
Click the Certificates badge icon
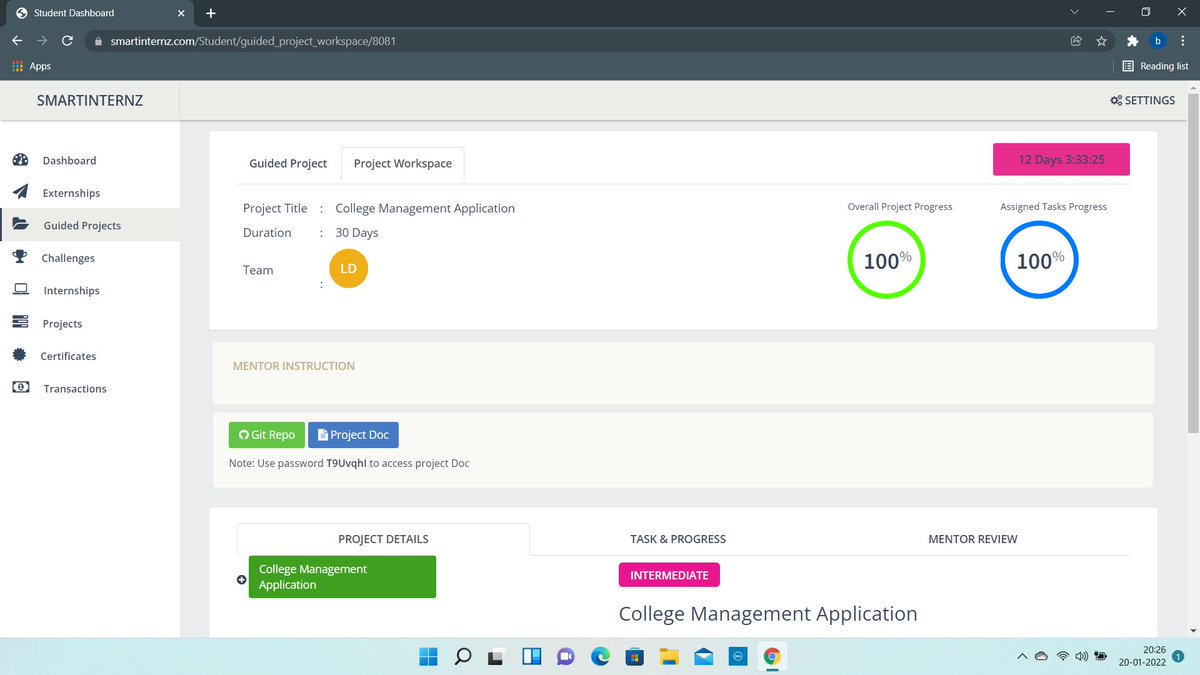pos(20,355)
